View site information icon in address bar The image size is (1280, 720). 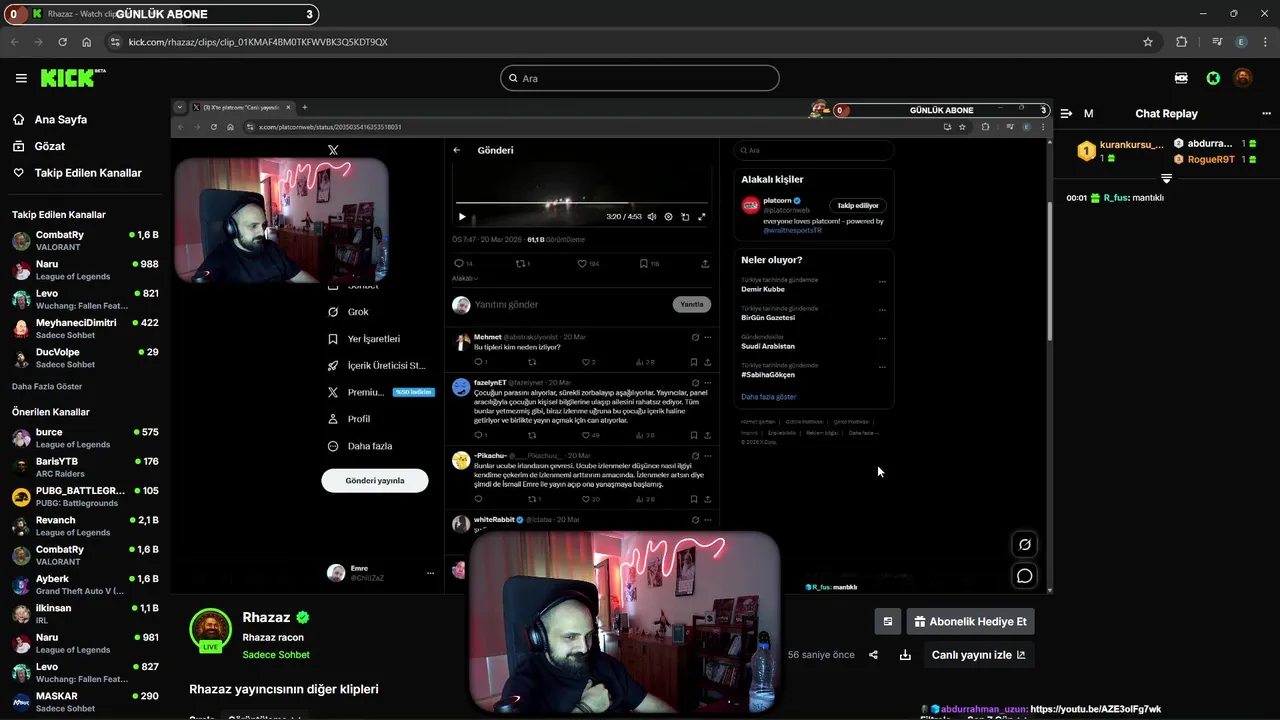point(115,42)
